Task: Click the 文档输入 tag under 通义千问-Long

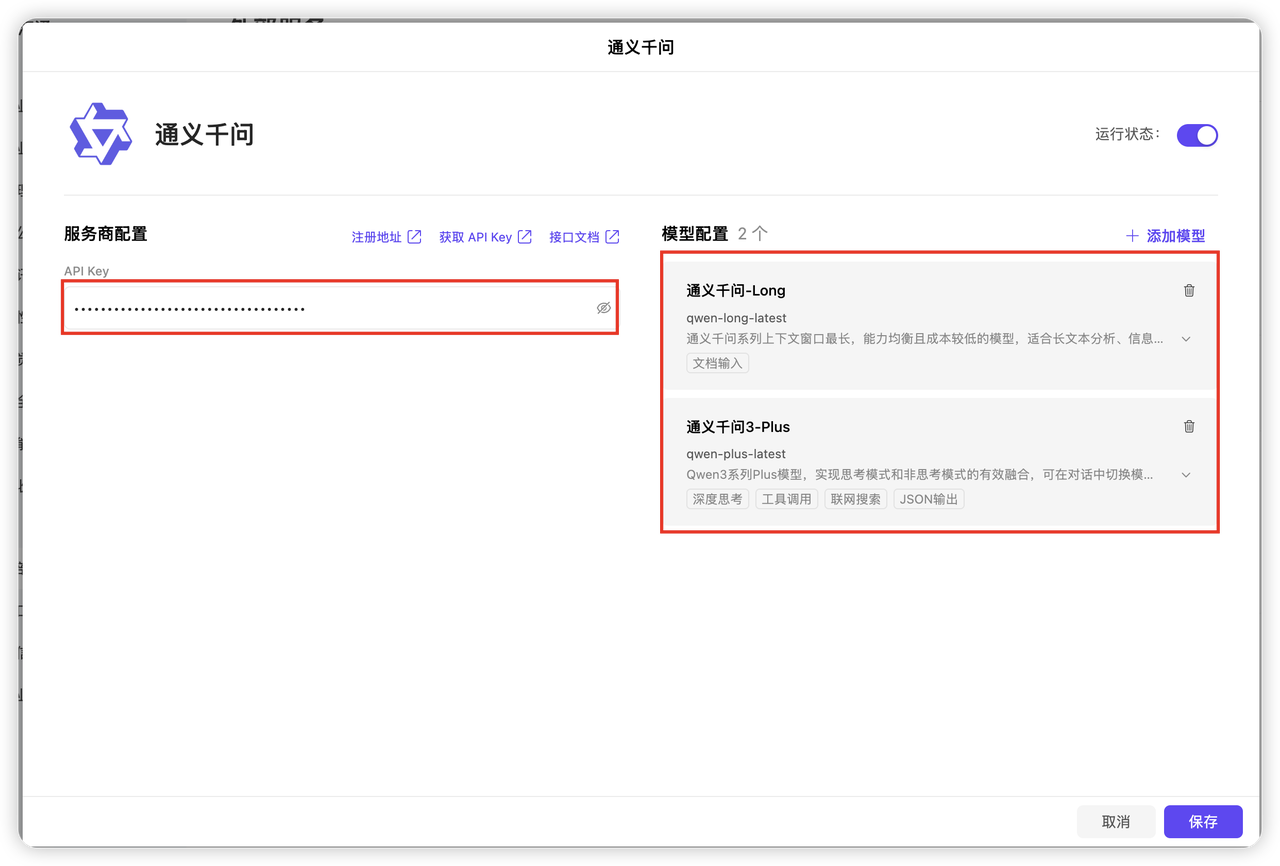Action: [x=717, y=363]
